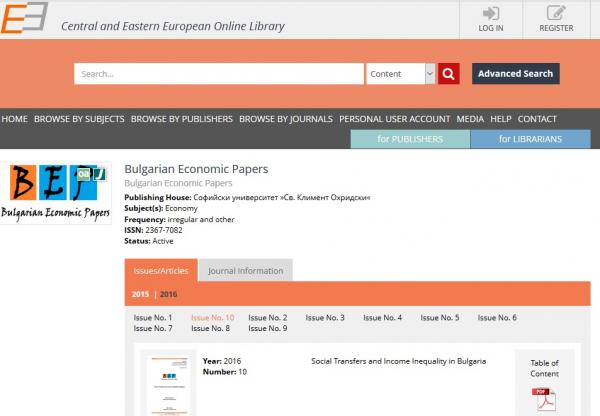Click the Economy subject value
This screenshot has width=600, height=416.
[x=181, y=208]
